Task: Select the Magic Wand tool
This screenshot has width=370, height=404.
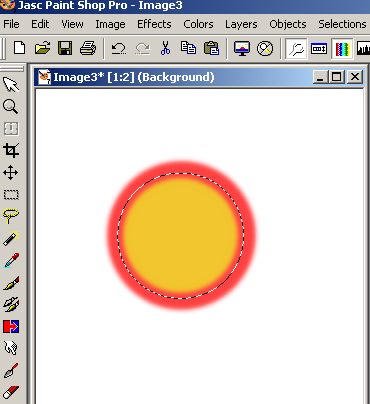Action: click(11, 238)
